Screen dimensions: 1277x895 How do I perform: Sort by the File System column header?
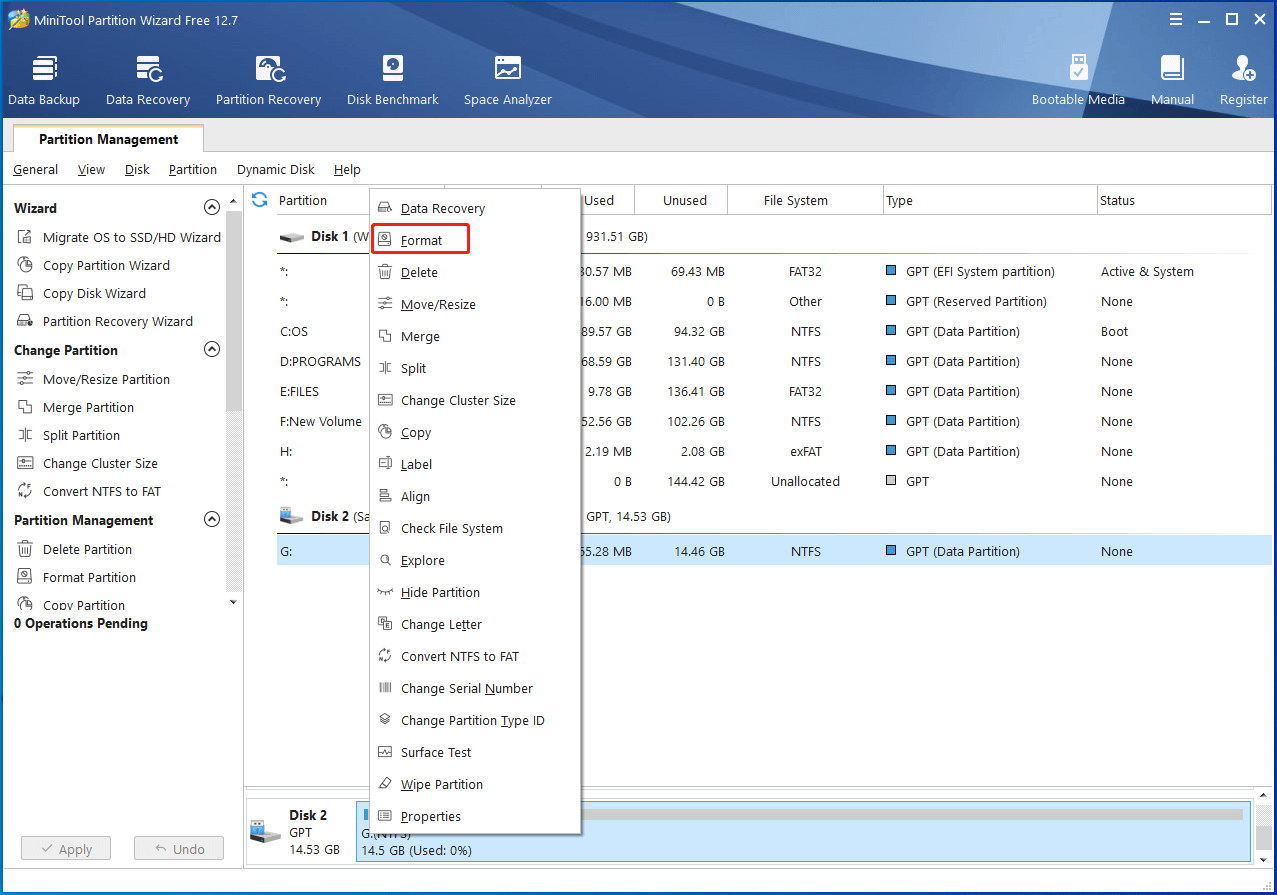[x=805, y=200]
